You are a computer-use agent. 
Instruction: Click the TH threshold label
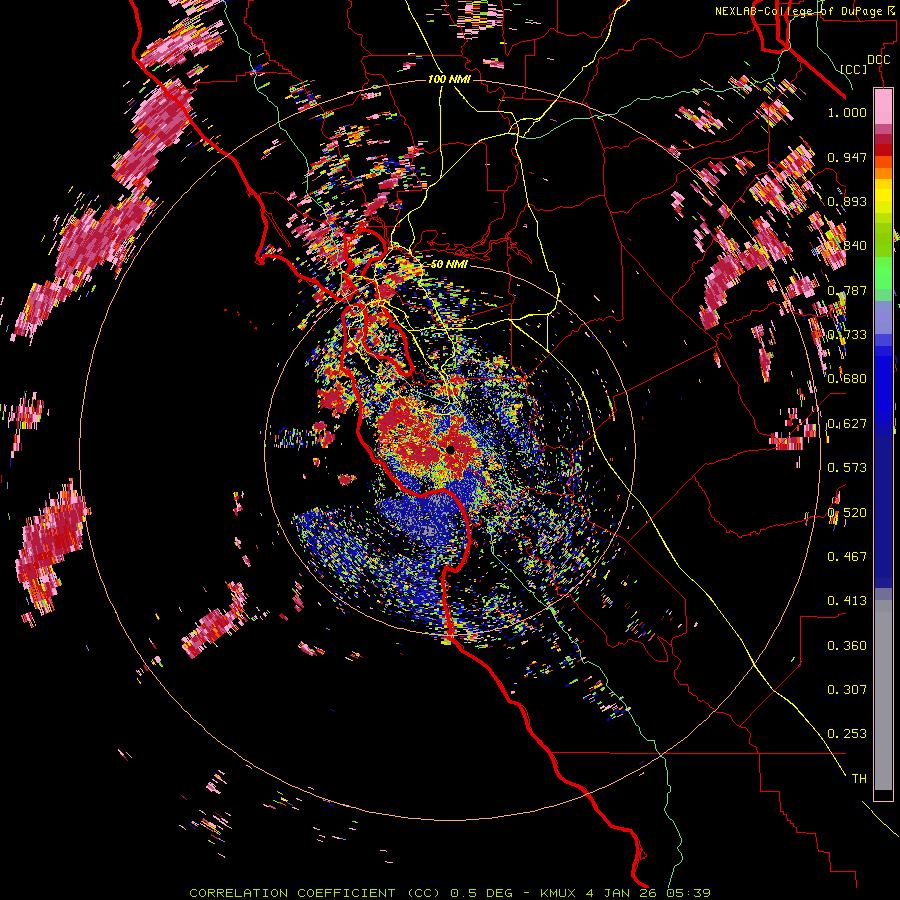pos(859,779)
